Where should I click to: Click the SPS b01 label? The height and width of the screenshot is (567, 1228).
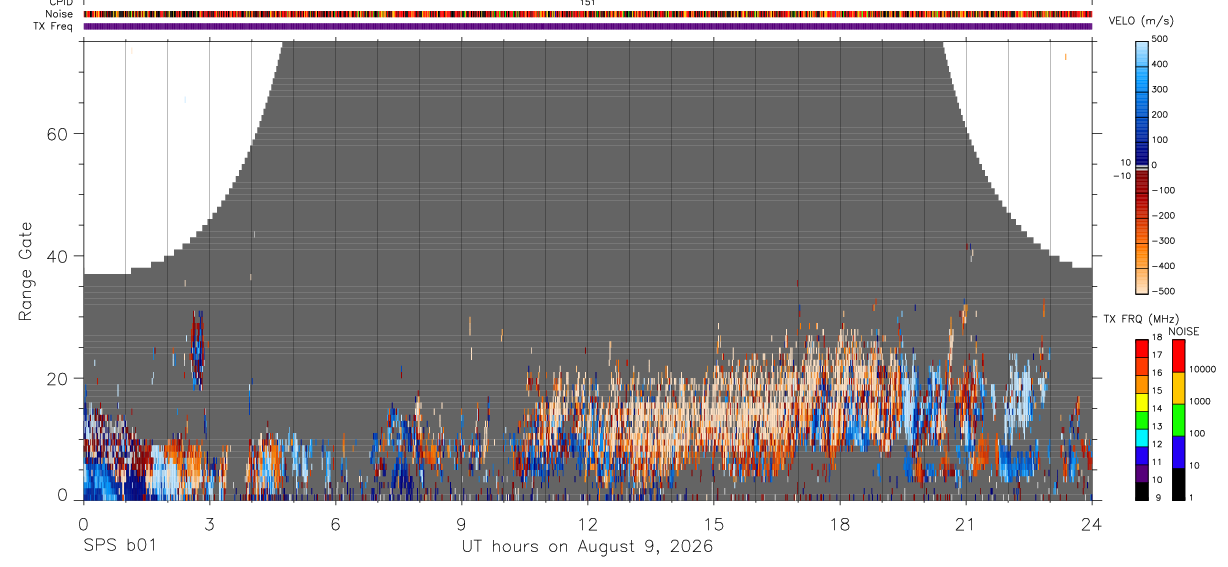119,546
